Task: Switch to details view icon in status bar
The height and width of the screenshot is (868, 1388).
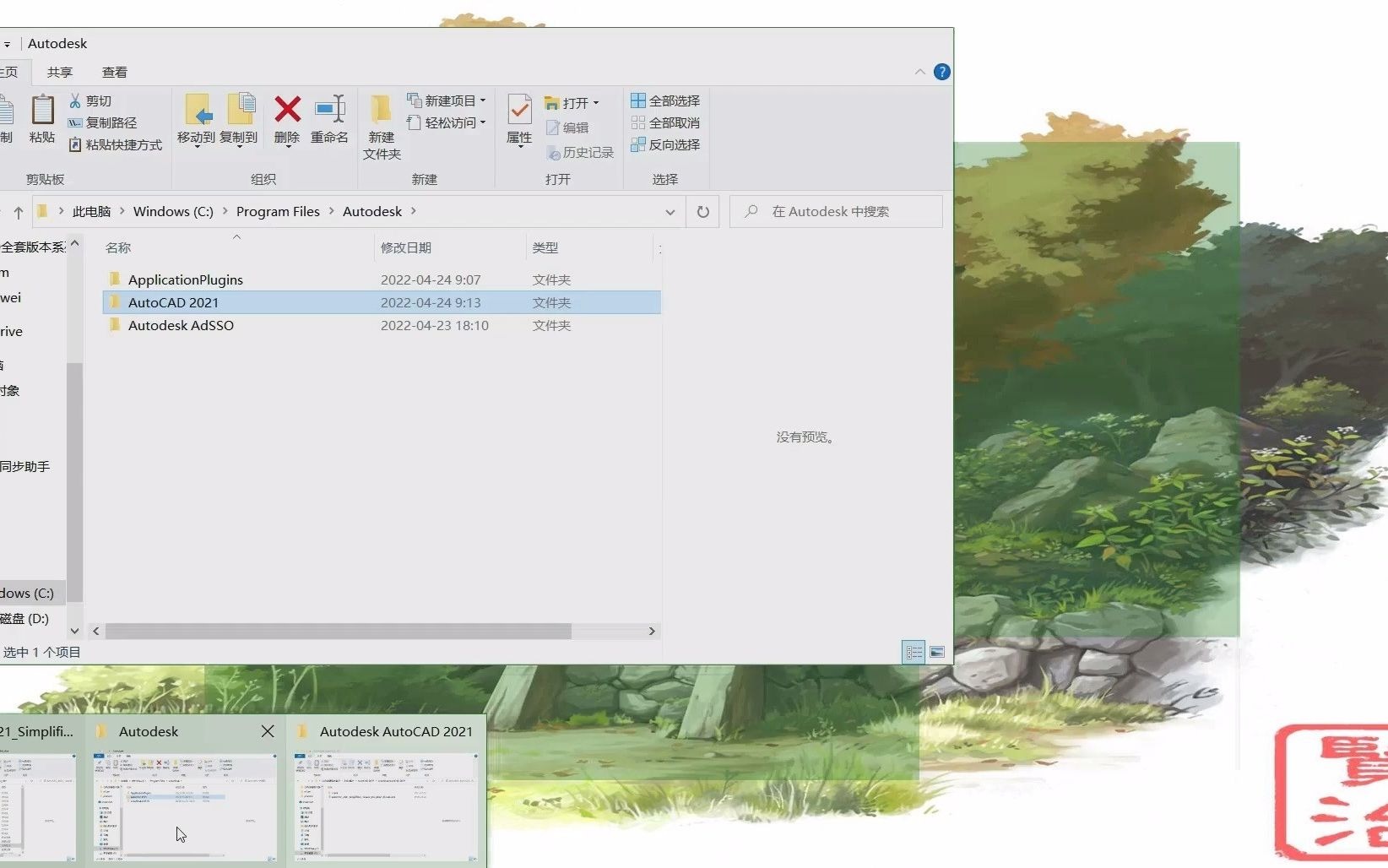Action: click(x=914, y=652)
